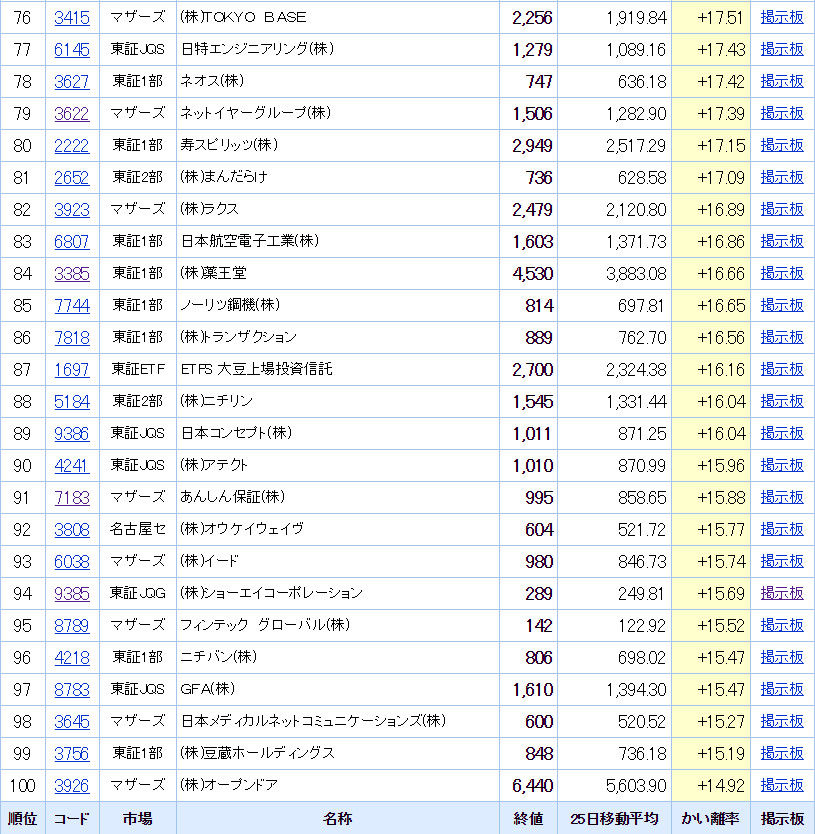The image size is (815, 834).
Task: Select company name フィンテック グローバル(株)
Action: pos(265,625)
